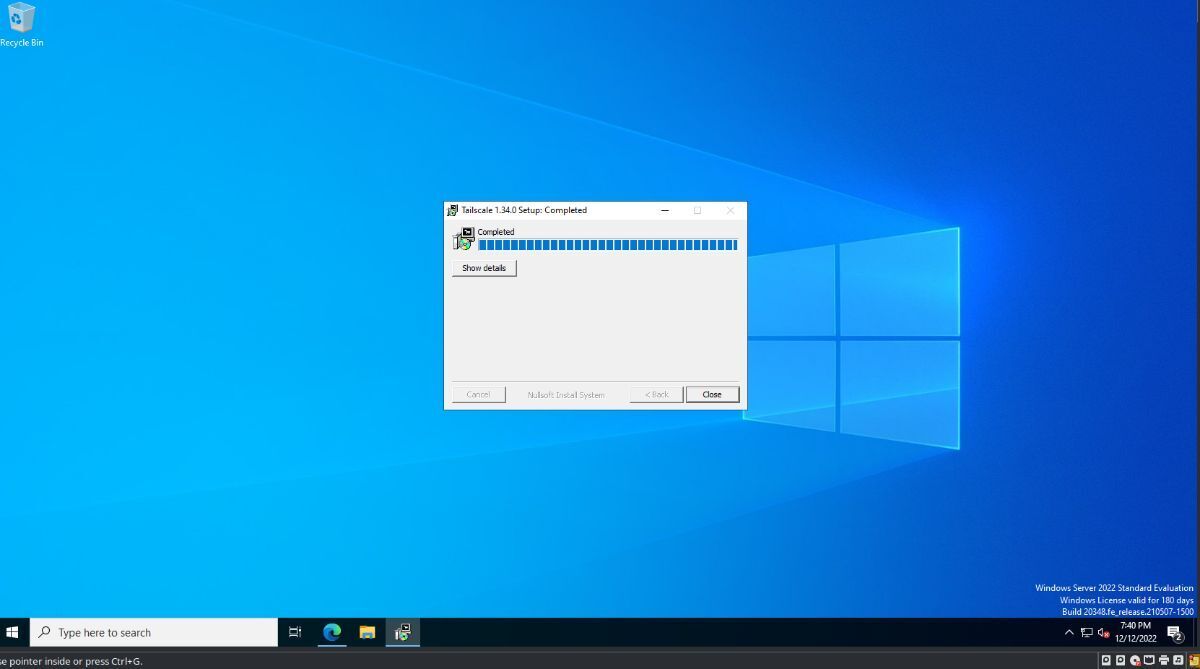Minimize the Tailscale Setup window
1200x669 pixels.
click(x=665, y=210)
